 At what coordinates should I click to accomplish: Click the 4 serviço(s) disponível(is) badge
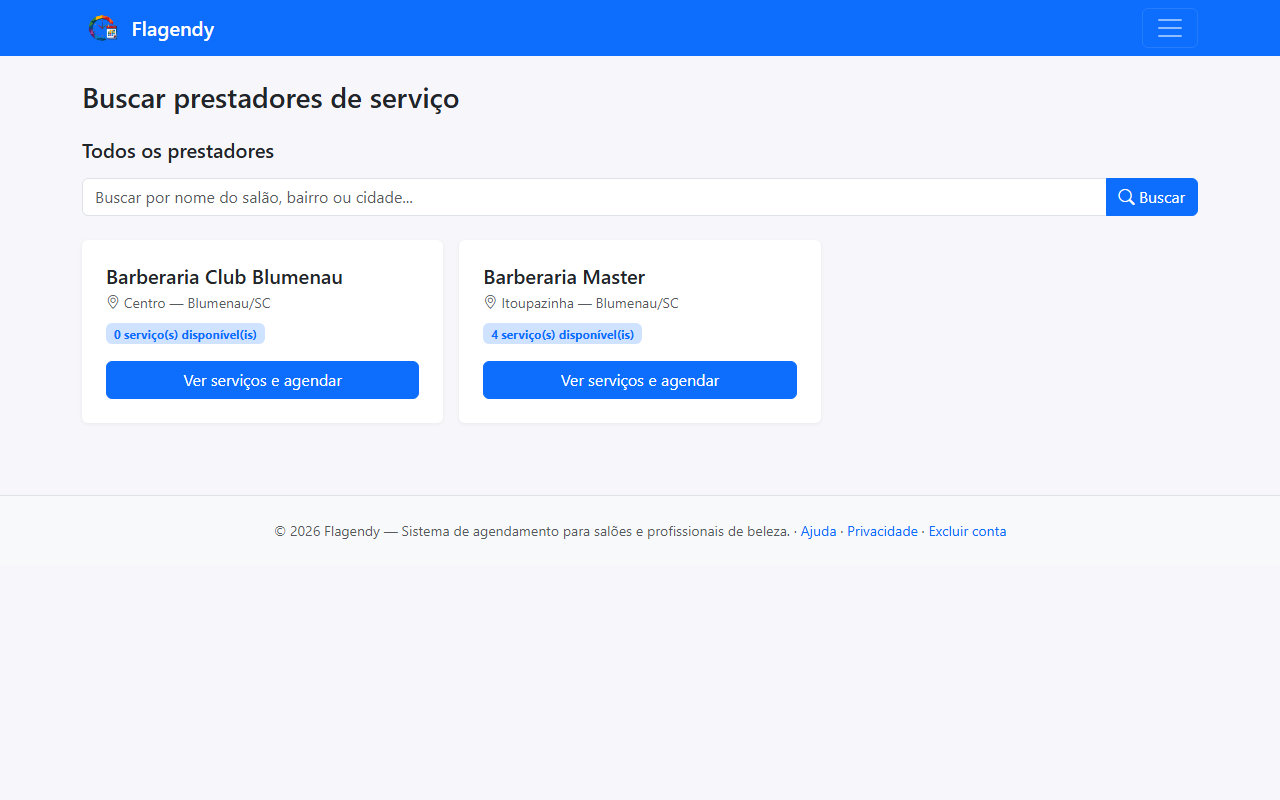click(562, 334)
